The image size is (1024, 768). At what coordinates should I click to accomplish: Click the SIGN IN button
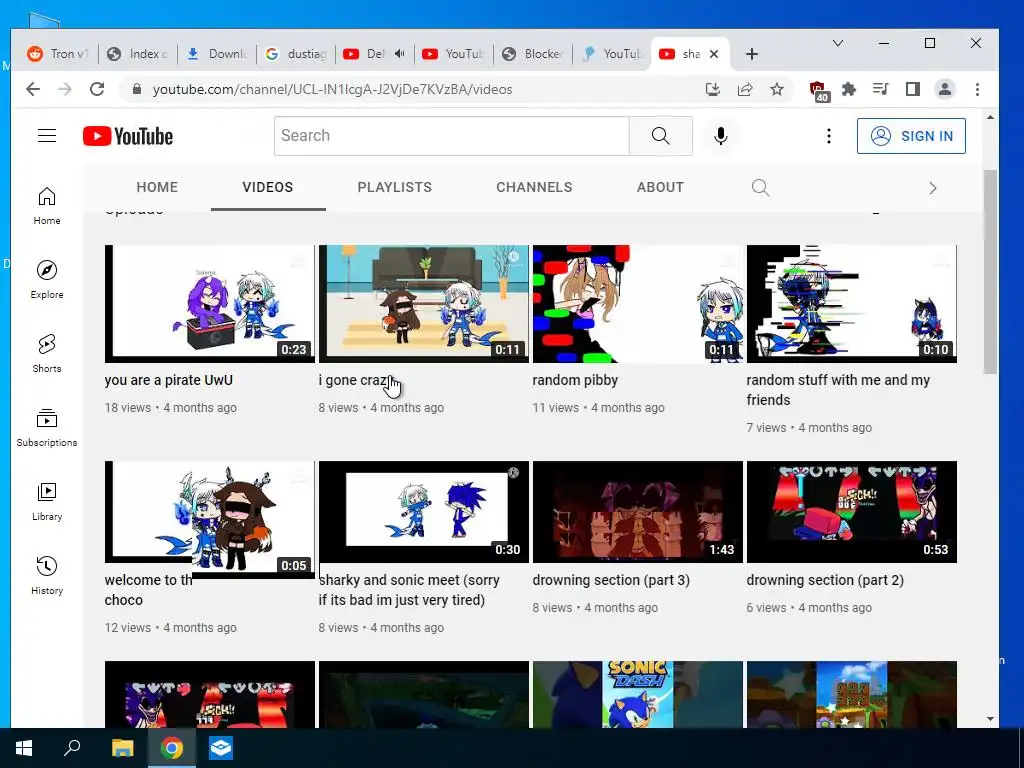point(911,136)
